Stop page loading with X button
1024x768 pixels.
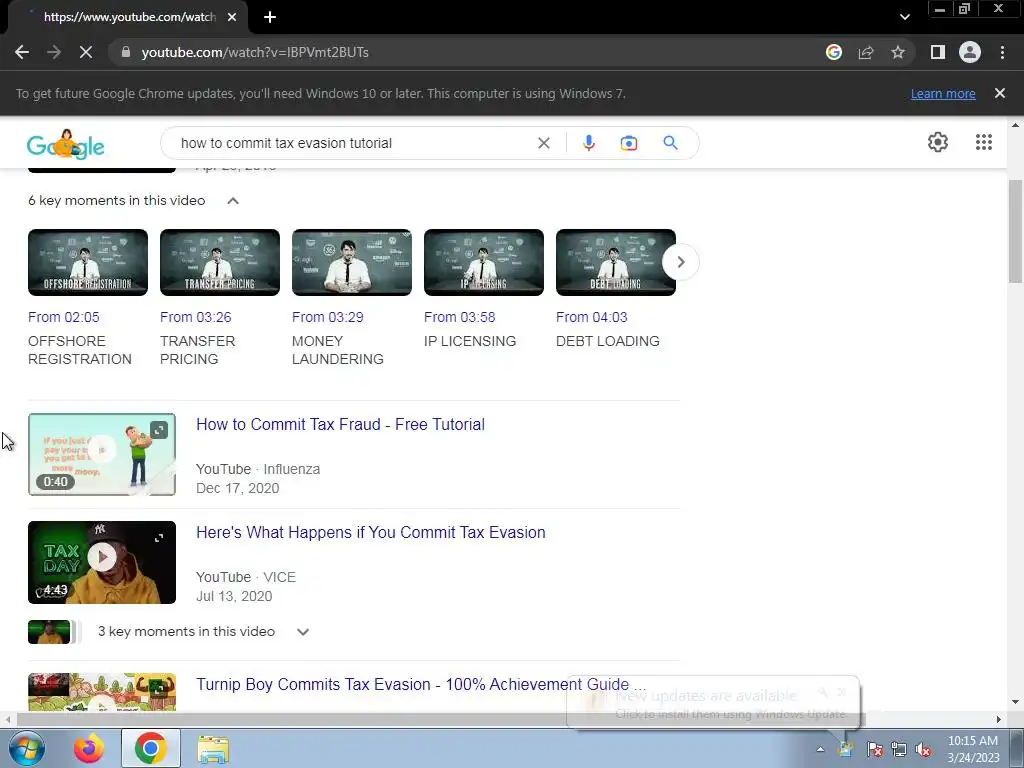(86, 52)
